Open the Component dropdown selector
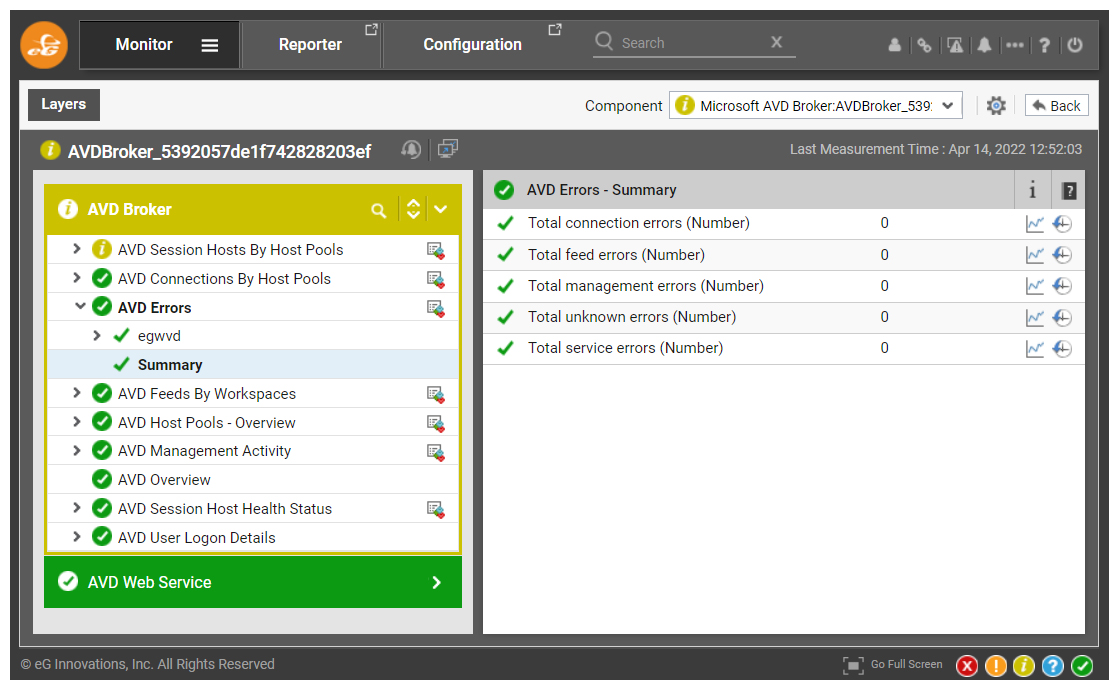This screenshot has width=1119, height=690. [815, 106]
